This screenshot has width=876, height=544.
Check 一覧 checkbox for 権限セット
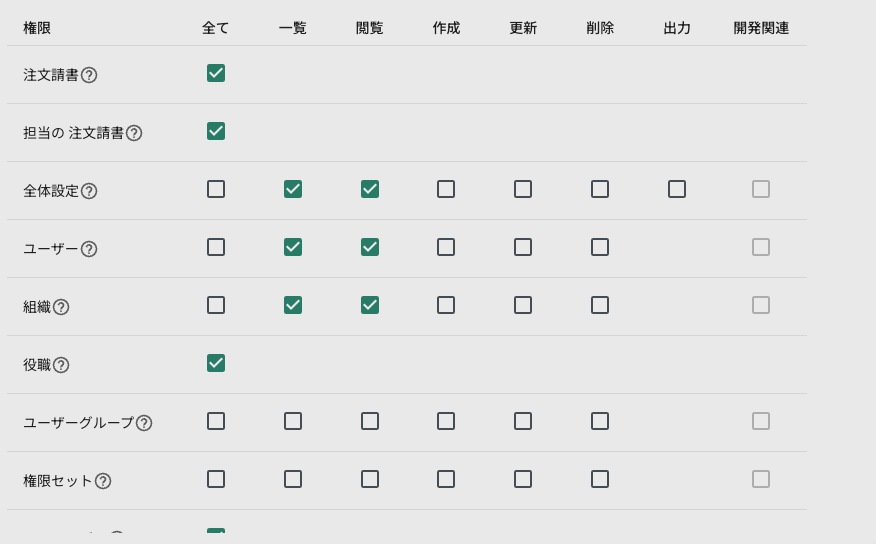click(293, 479)
